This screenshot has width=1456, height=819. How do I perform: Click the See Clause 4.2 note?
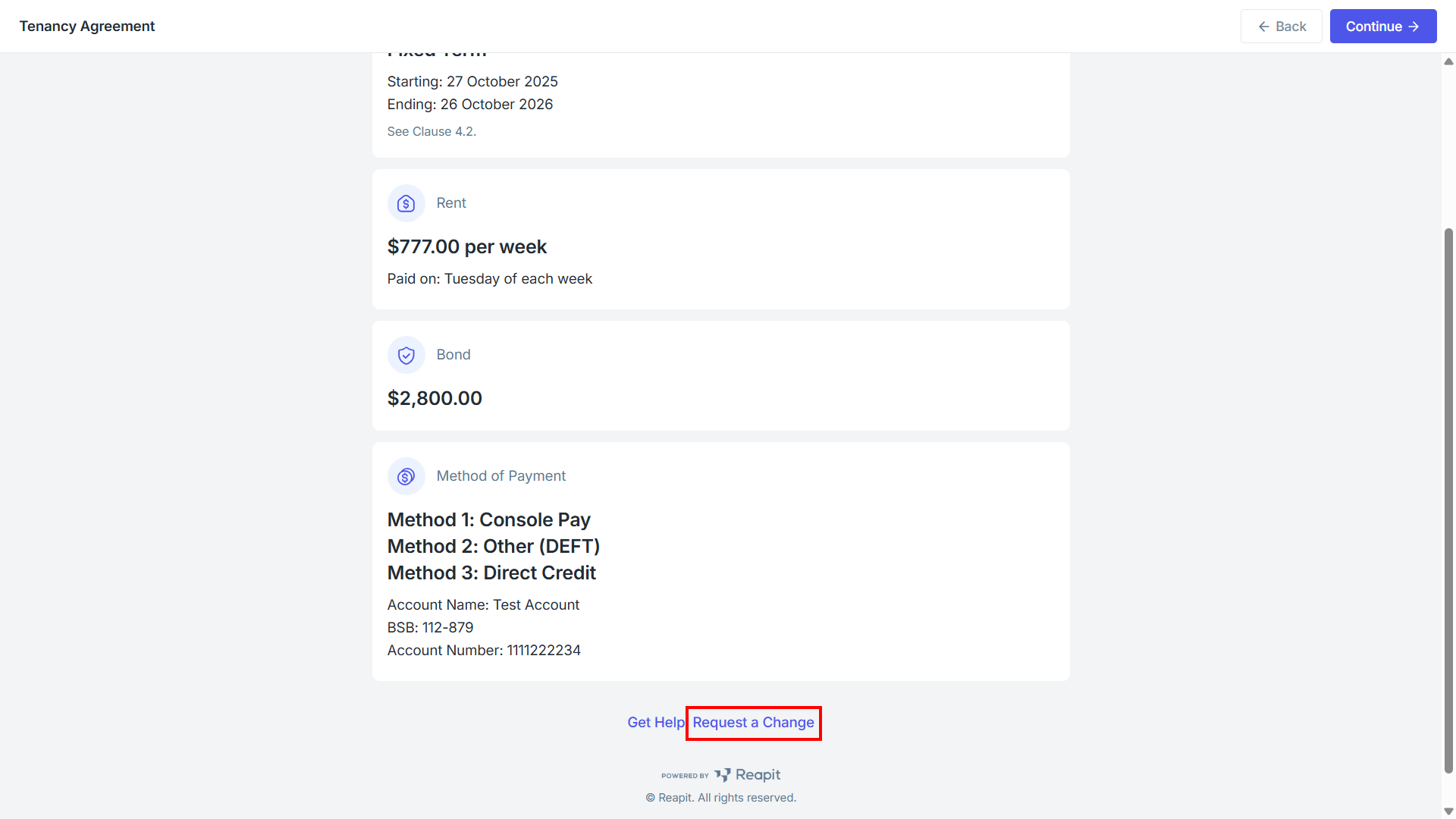pyautogui.click(x=431, y=132)
